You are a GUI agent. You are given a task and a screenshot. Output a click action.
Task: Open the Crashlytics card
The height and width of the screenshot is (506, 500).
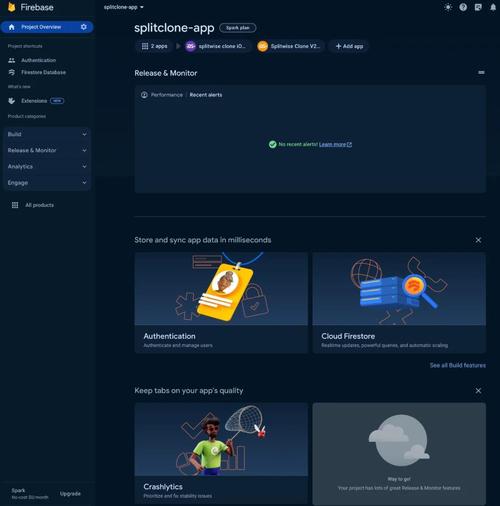point(221,454)
